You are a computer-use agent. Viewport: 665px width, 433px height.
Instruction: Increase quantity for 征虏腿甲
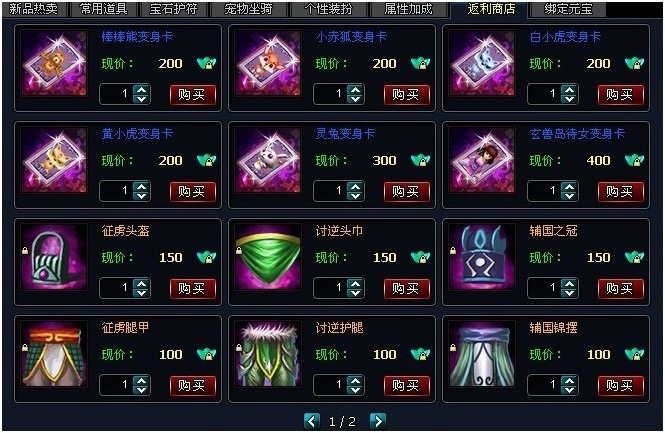click(x=141, y=381)
